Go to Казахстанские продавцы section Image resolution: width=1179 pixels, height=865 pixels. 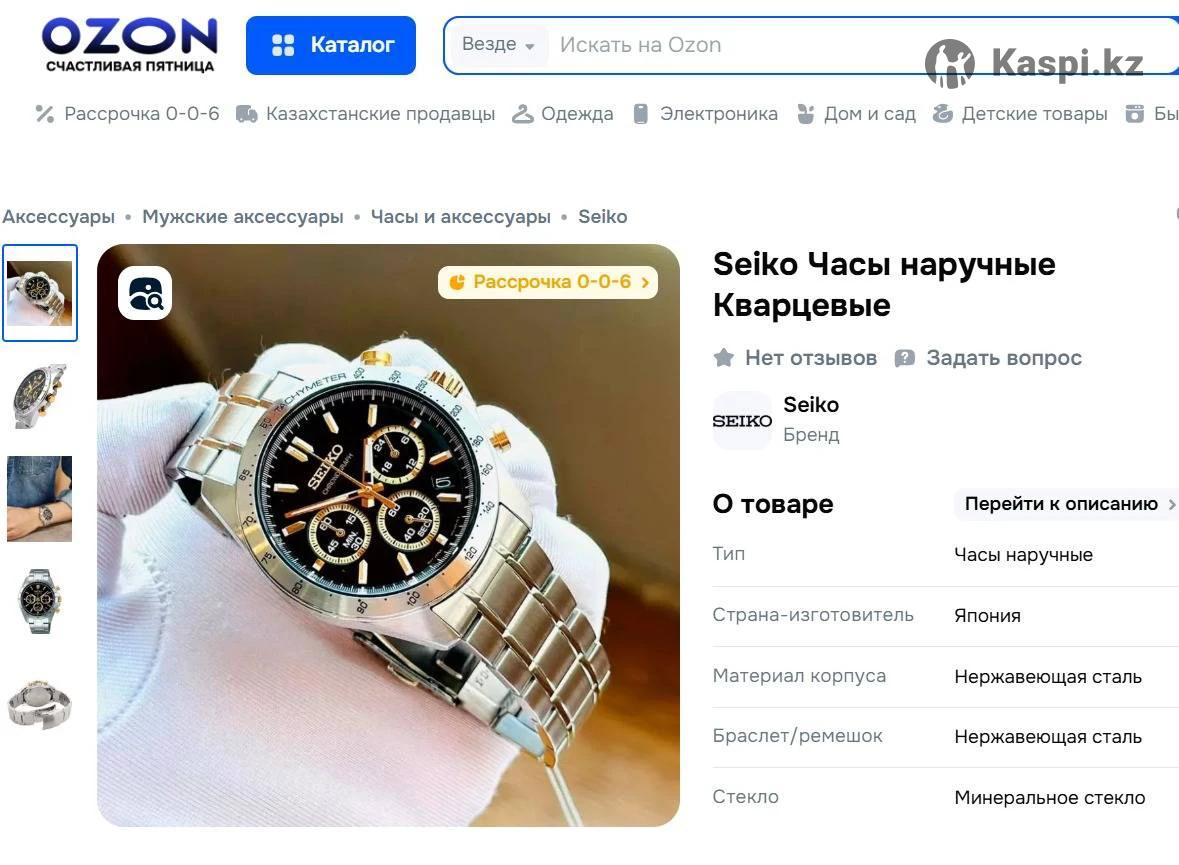[x=365, y=114]
